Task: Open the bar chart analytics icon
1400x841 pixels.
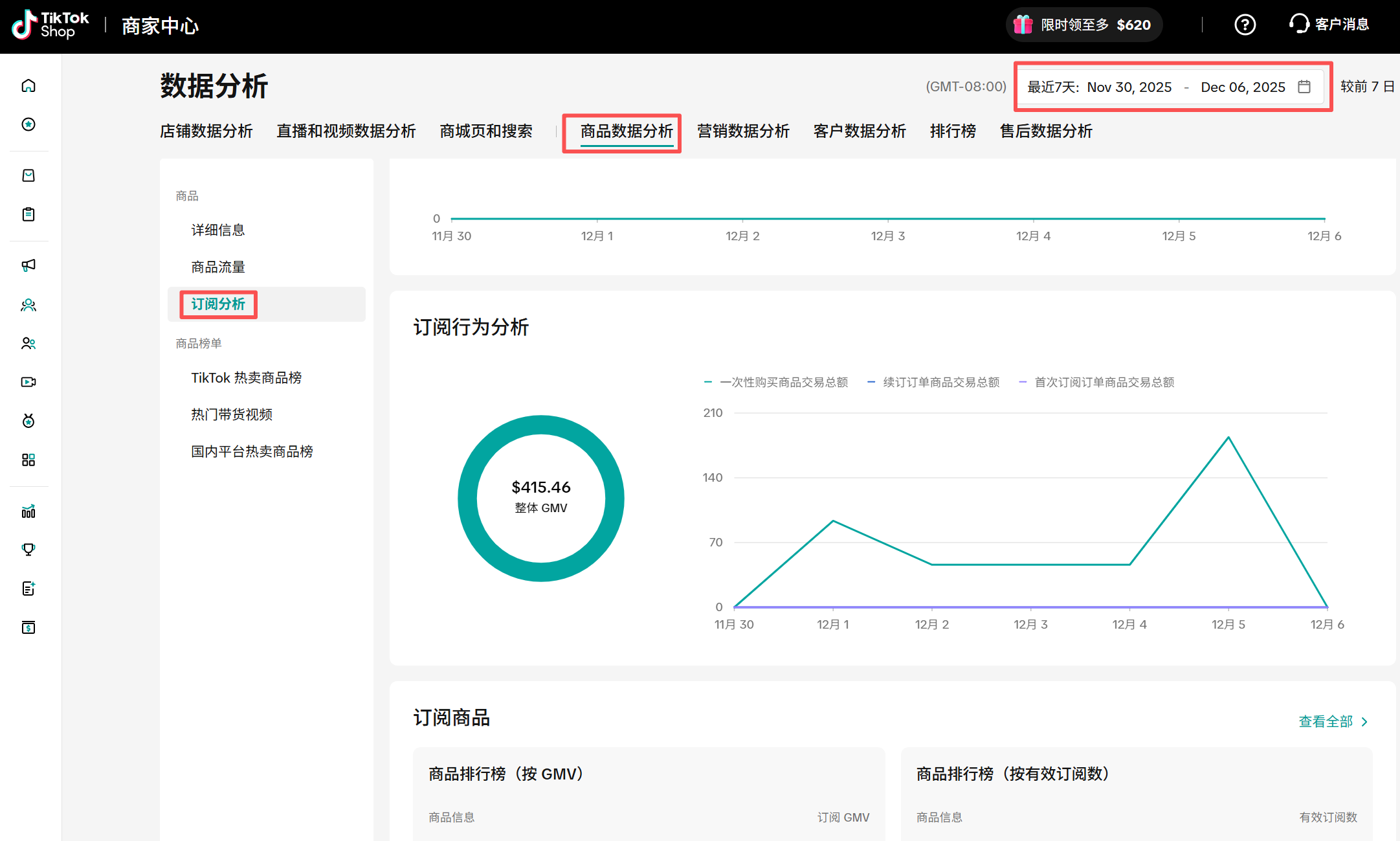Action: pos(28,511)
